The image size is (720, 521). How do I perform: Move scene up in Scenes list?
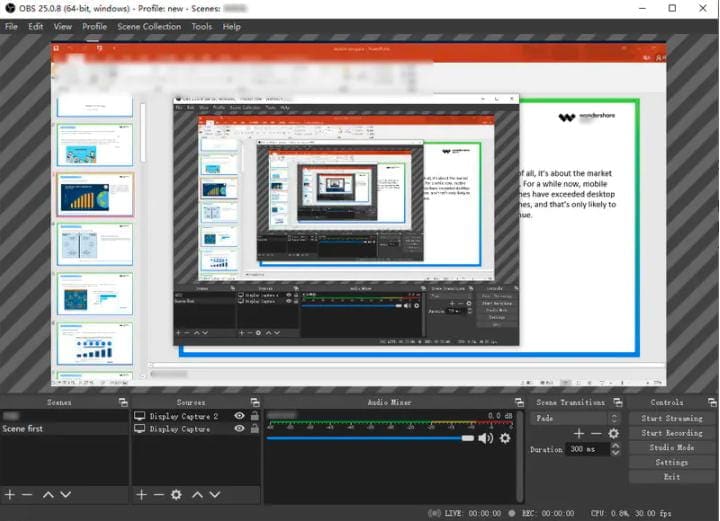coord(48,494)
